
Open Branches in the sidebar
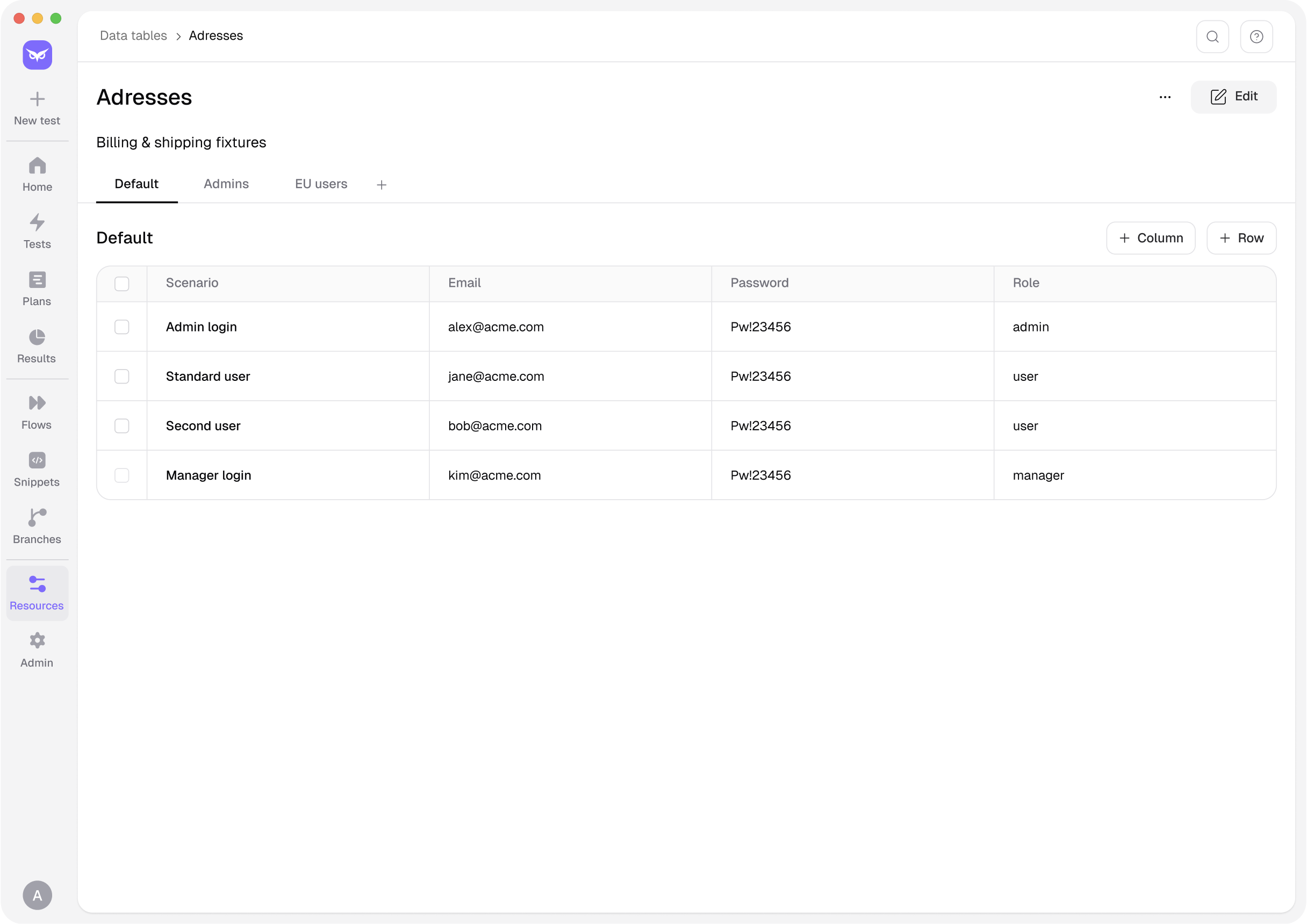37,527
